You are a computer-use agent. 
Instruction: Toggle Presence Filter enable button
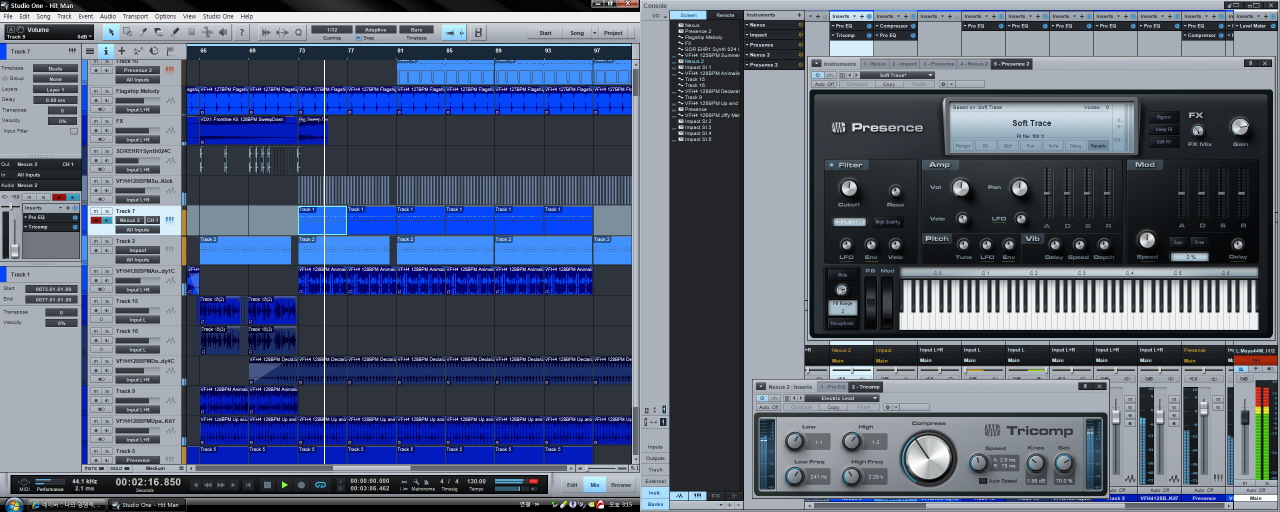pyautogui.click(x=832, y=165)
